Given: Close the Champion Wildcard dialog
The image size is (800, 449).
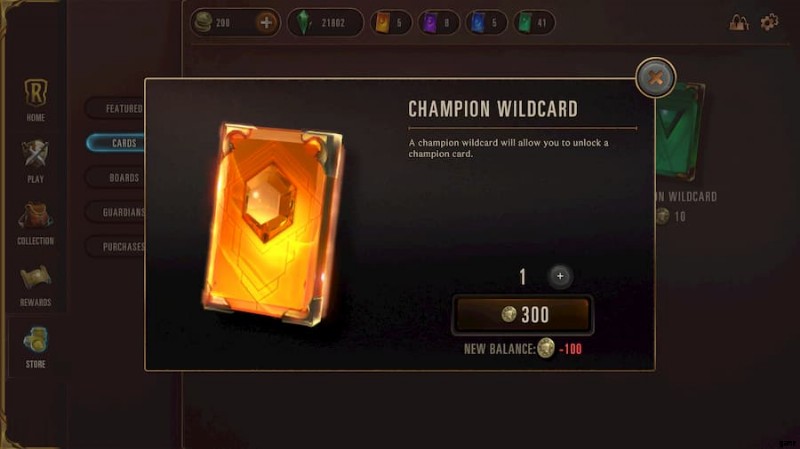Looking at the screenshot, I should pos(656,78).
